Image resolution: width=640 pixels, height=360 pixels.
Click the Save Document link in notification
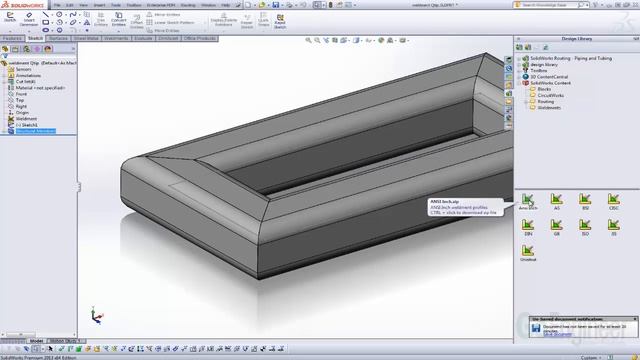point(558,334)
